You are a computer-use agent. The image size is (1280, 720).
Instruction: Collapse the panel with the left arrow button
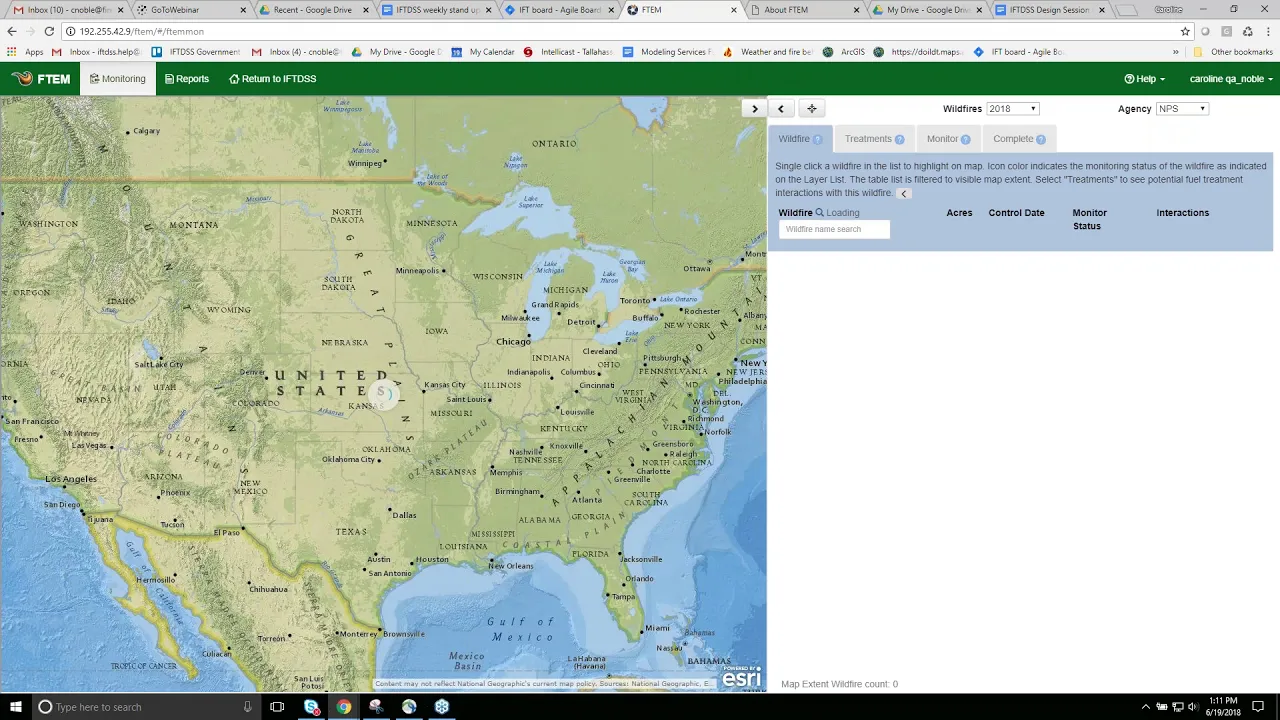point(781,109)
